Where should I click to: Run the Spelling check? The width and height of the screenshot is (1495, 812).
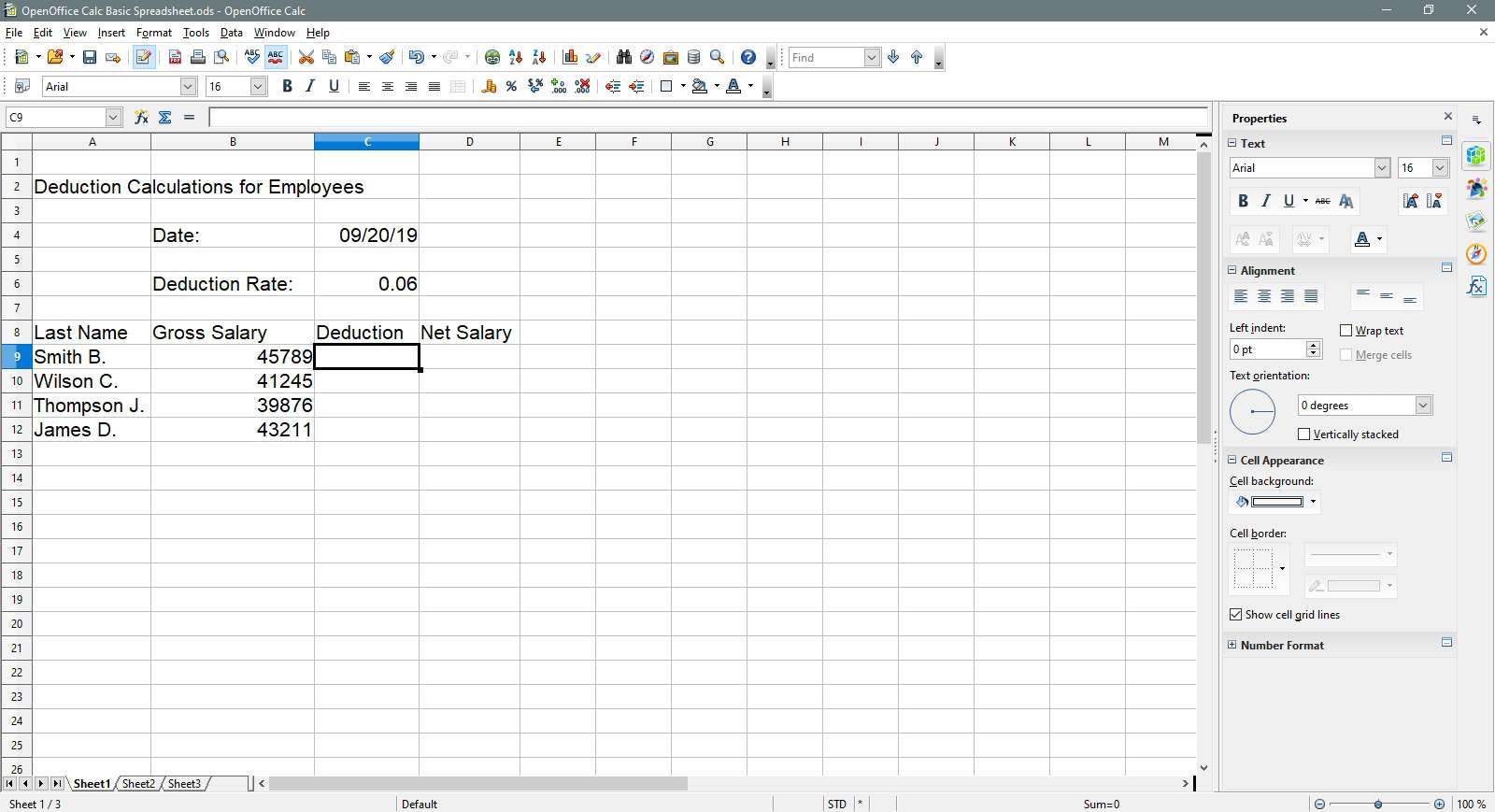[x=252, y=57]
